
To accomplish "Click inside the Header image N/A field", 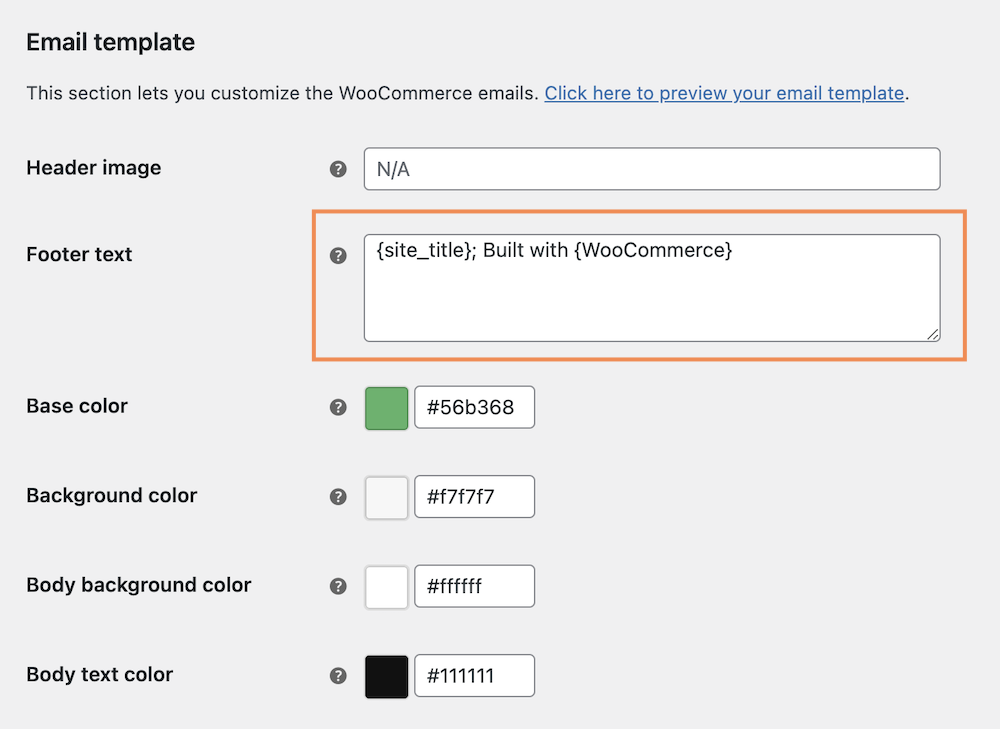I will pyautogui.click(x=650, y=169).
